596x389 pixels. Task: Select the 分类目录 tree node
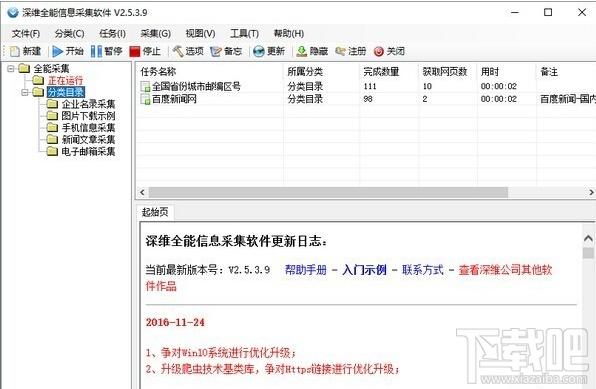click(x=66, y=92)
